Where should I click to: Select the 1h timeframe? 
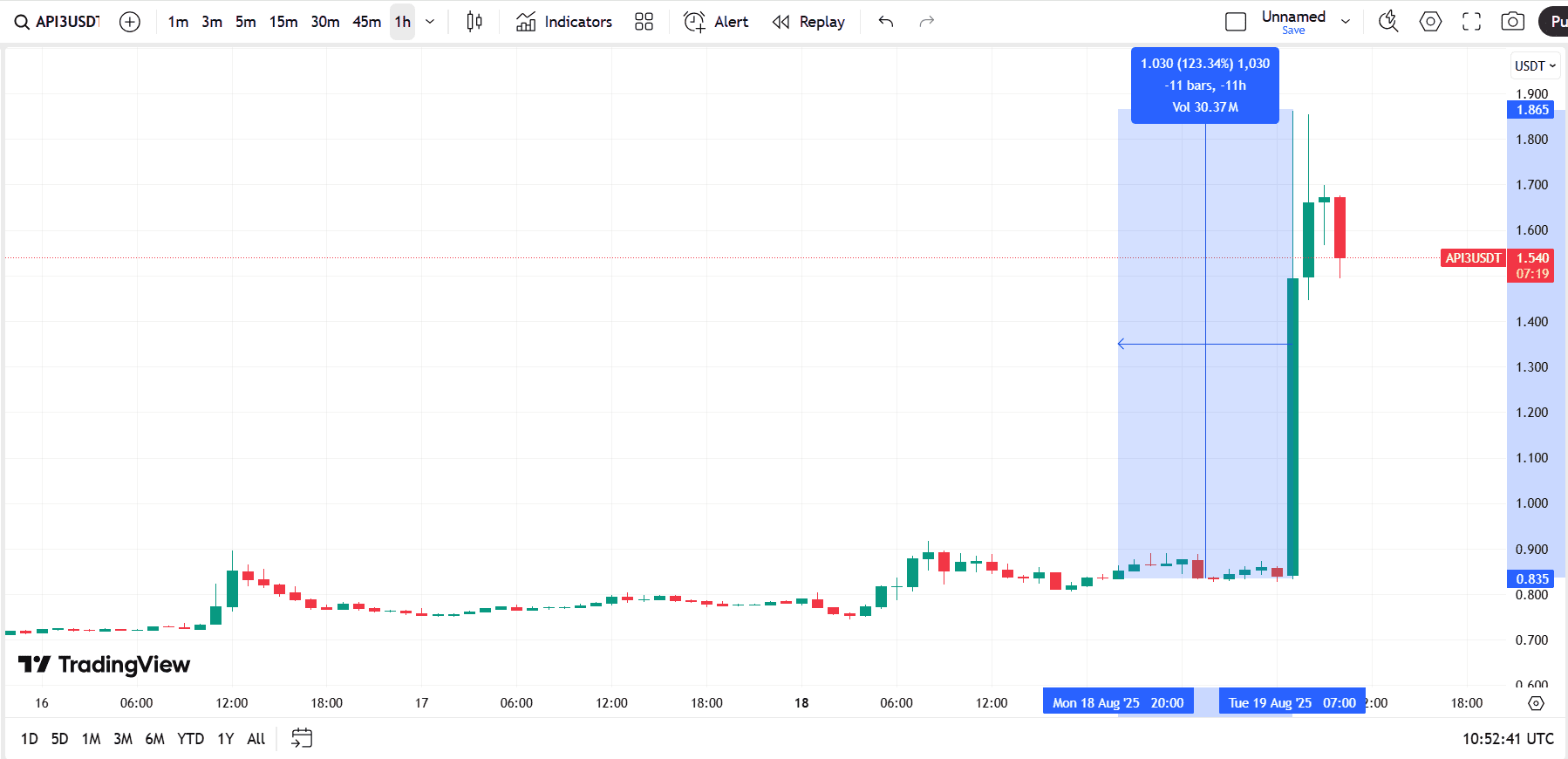coord(402,22)
